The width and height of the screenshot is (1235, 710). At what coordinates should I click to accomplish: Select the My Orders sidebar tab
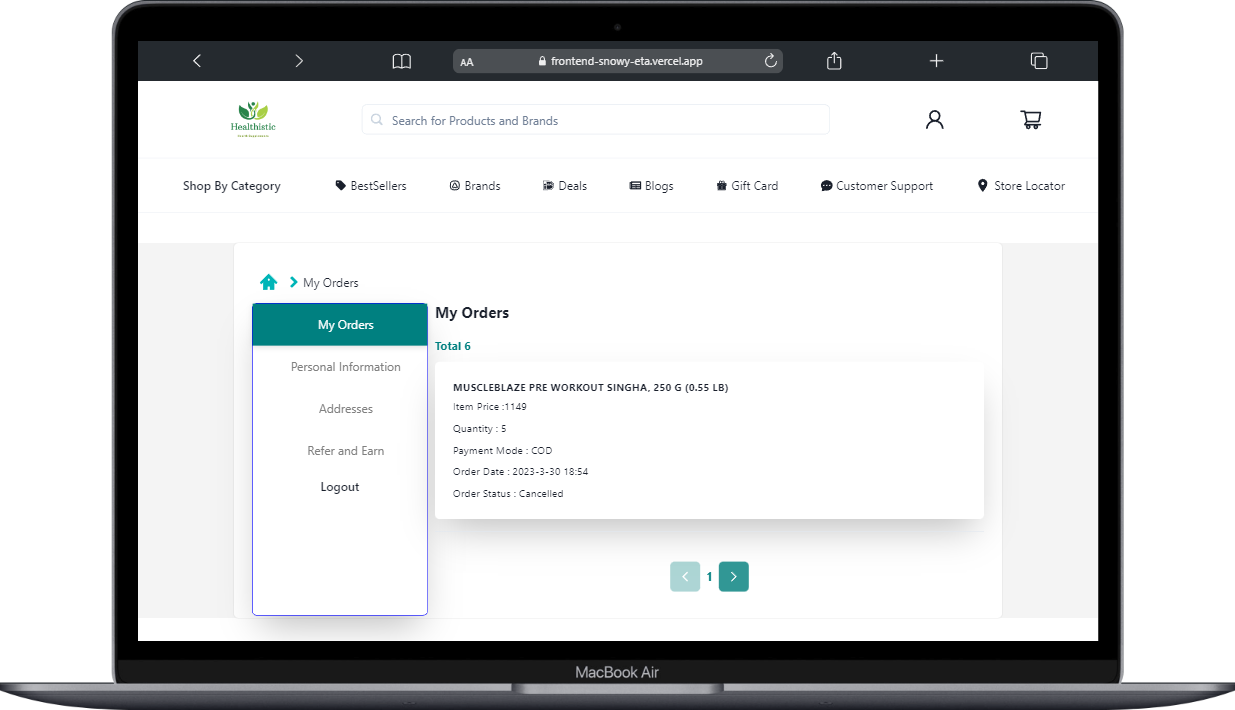[x=340, y=325]
